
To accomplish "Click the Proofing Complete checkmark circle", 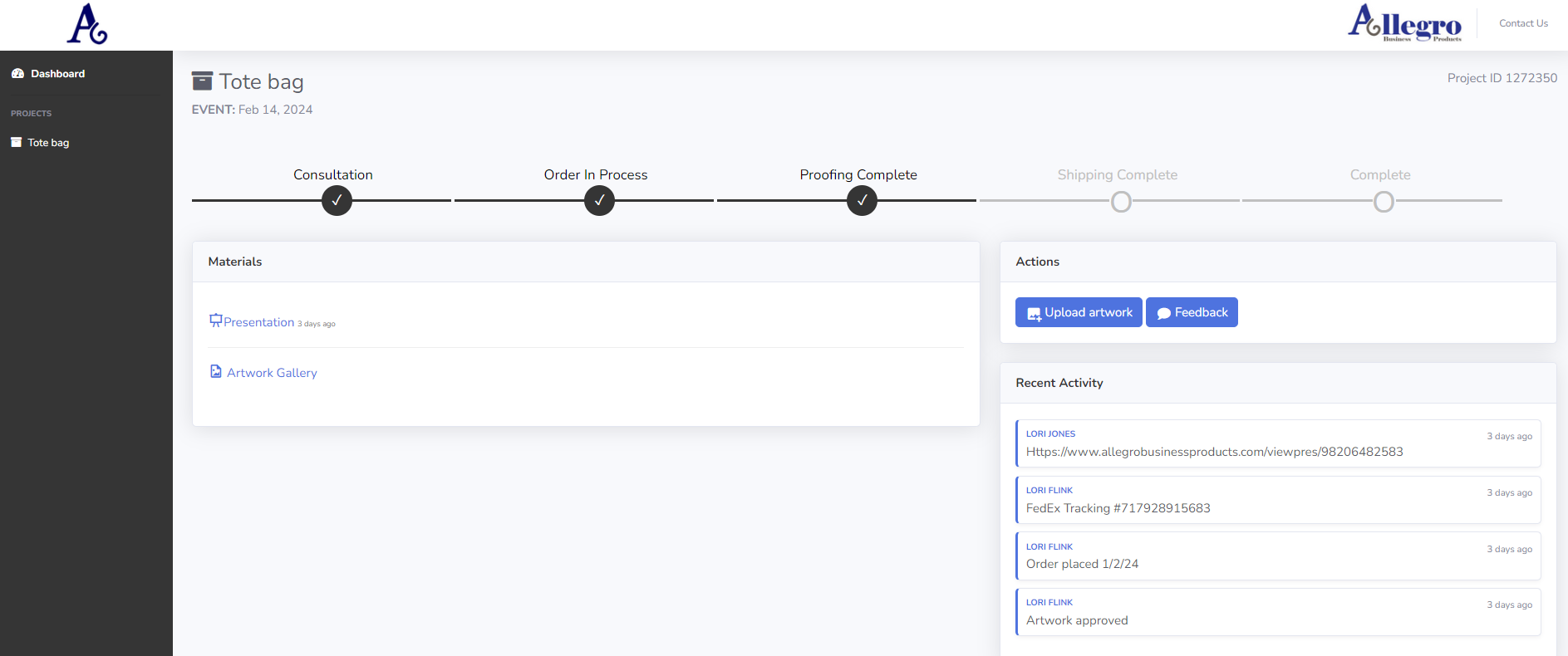I will [862, 201].
